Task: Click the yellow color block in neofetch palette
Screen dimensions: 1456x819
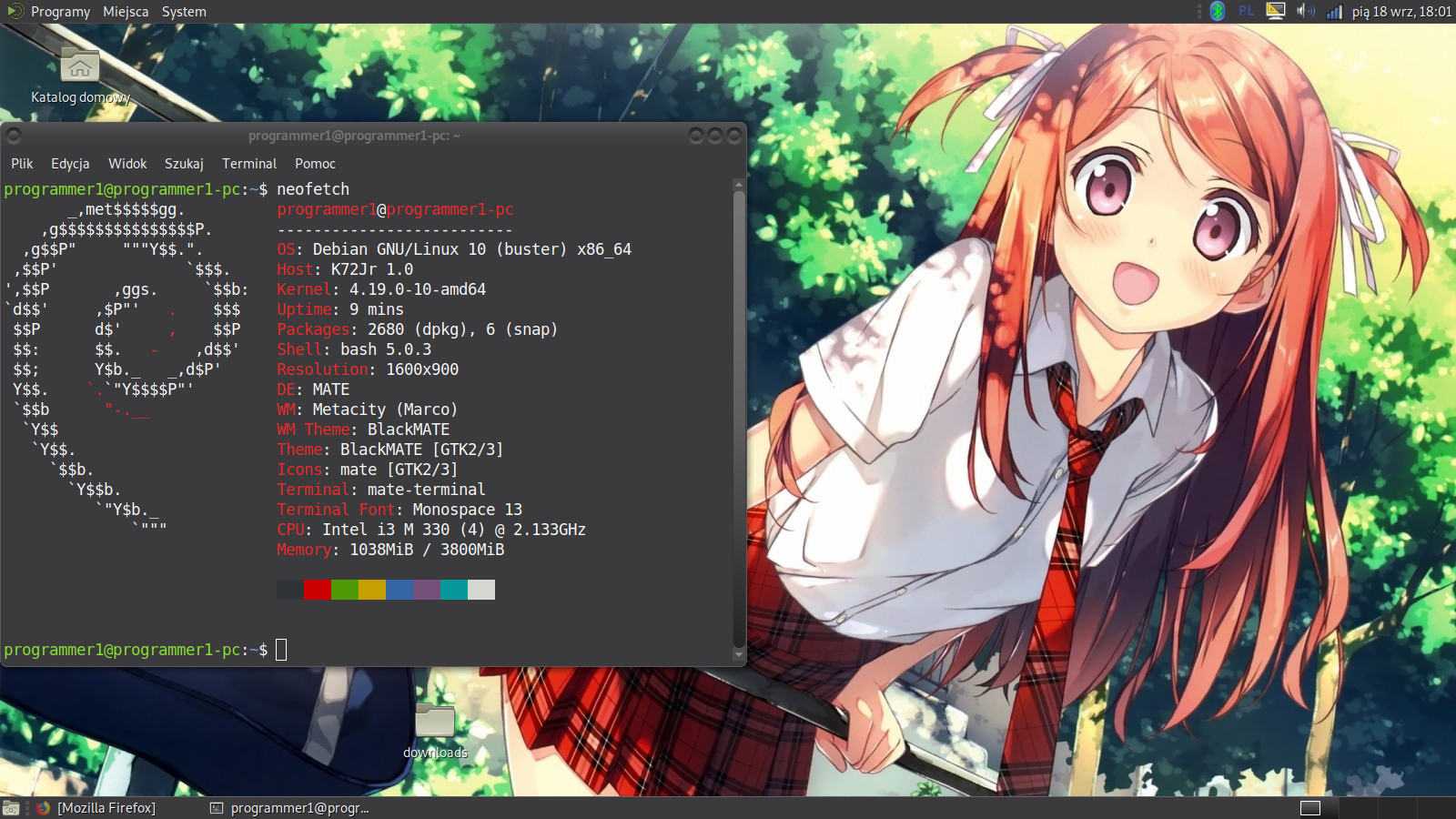Action: (372, 590)
